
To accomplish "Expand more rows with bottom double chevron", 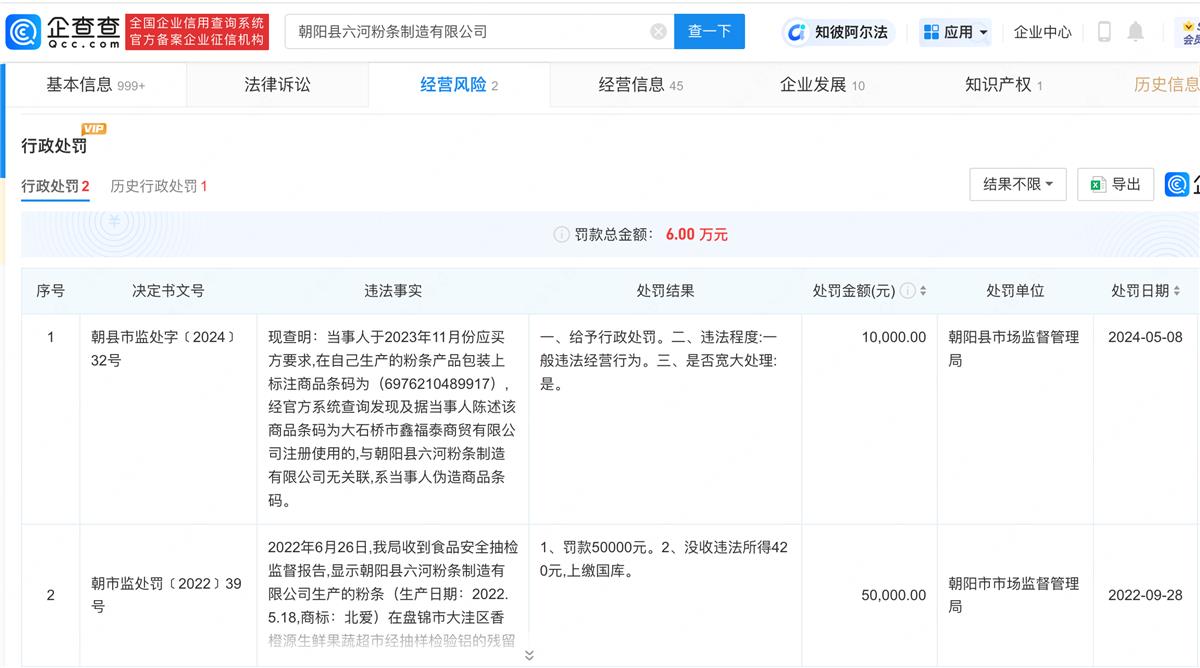I will click(x=529, y=655).
